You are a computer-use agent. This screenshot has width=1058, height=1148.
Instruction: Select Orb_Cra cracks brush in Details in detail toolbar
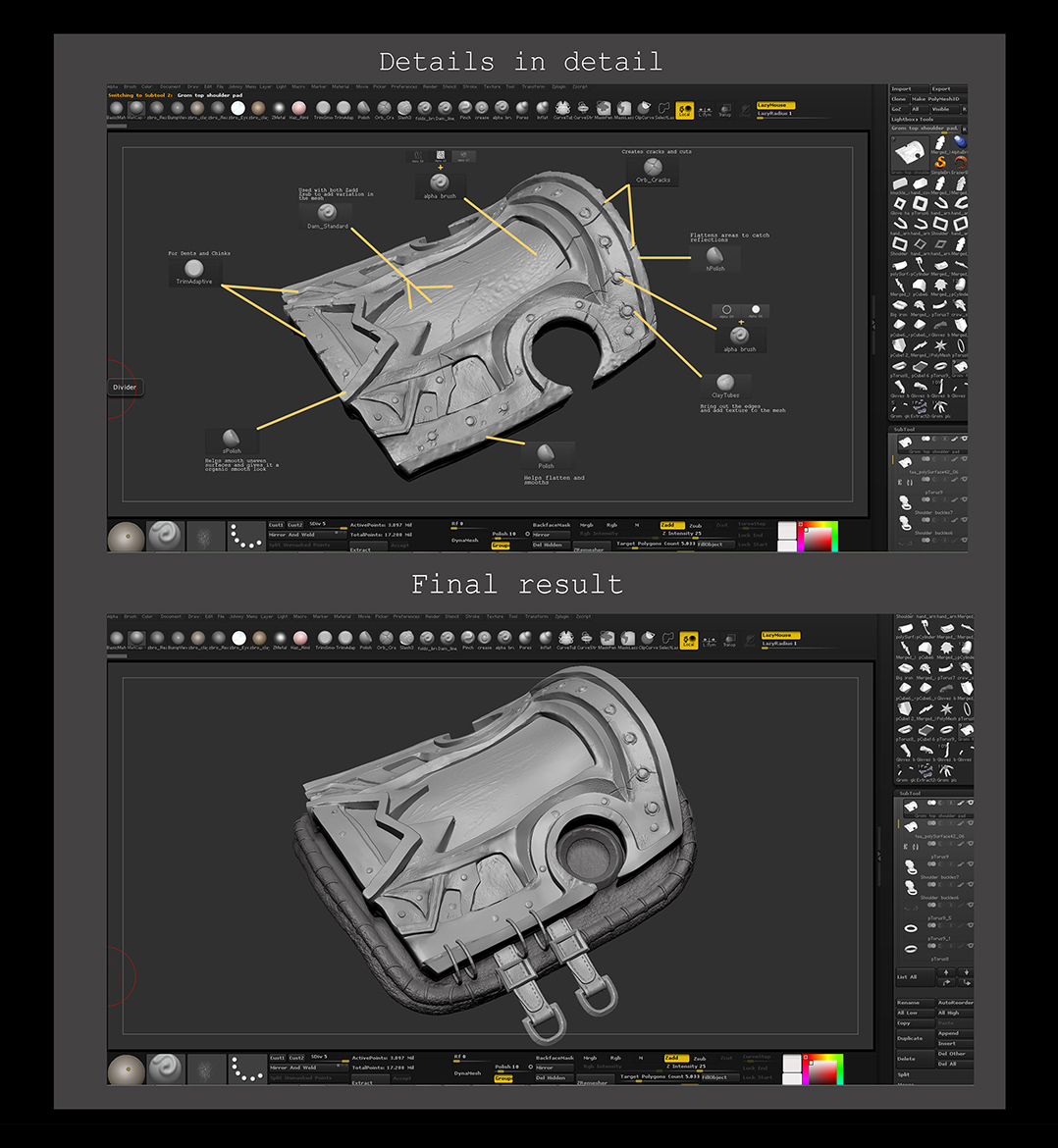click(x=385, y=108)
